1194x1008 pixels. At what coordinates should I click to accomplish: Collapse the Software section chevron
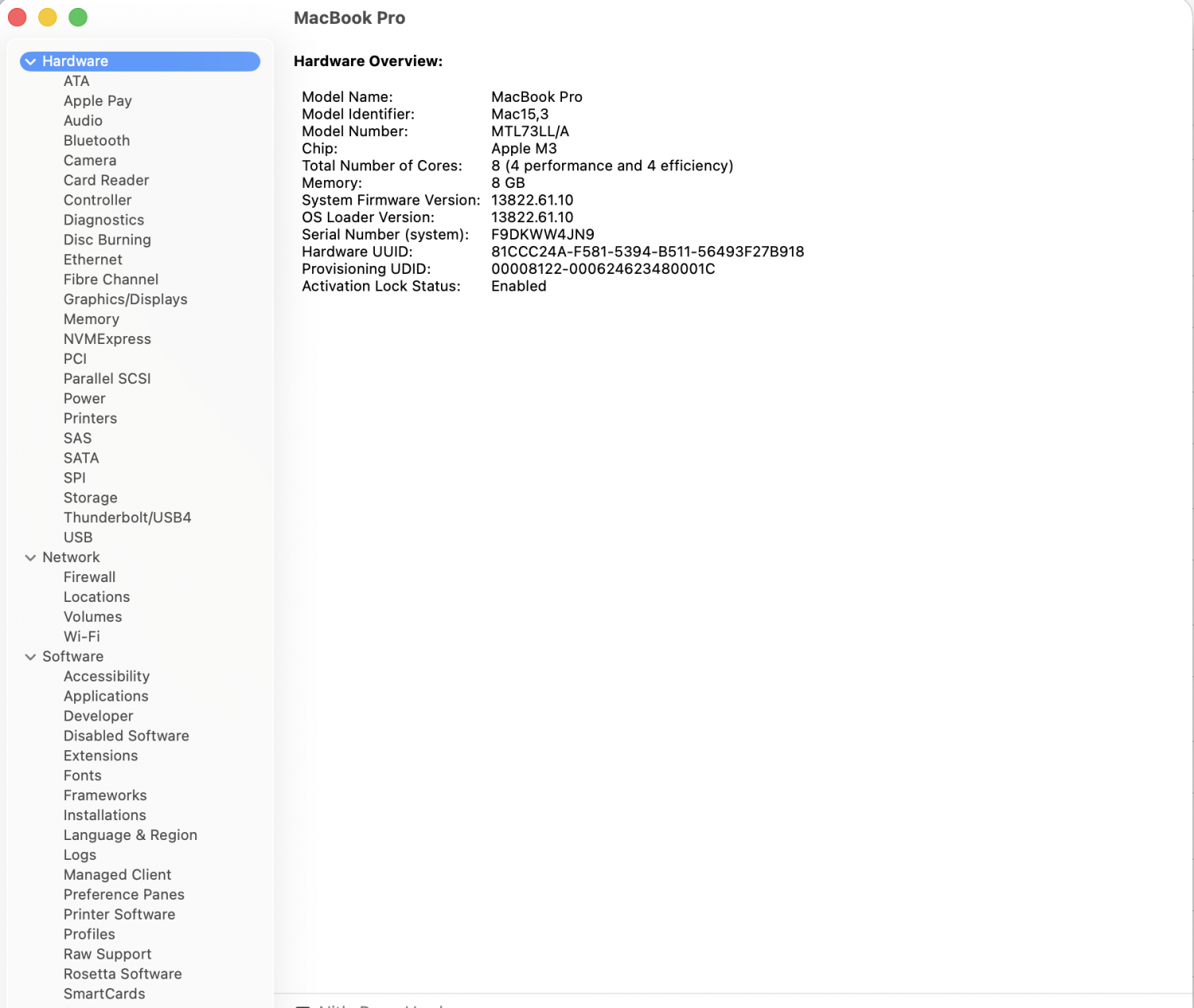coord(30,657)
